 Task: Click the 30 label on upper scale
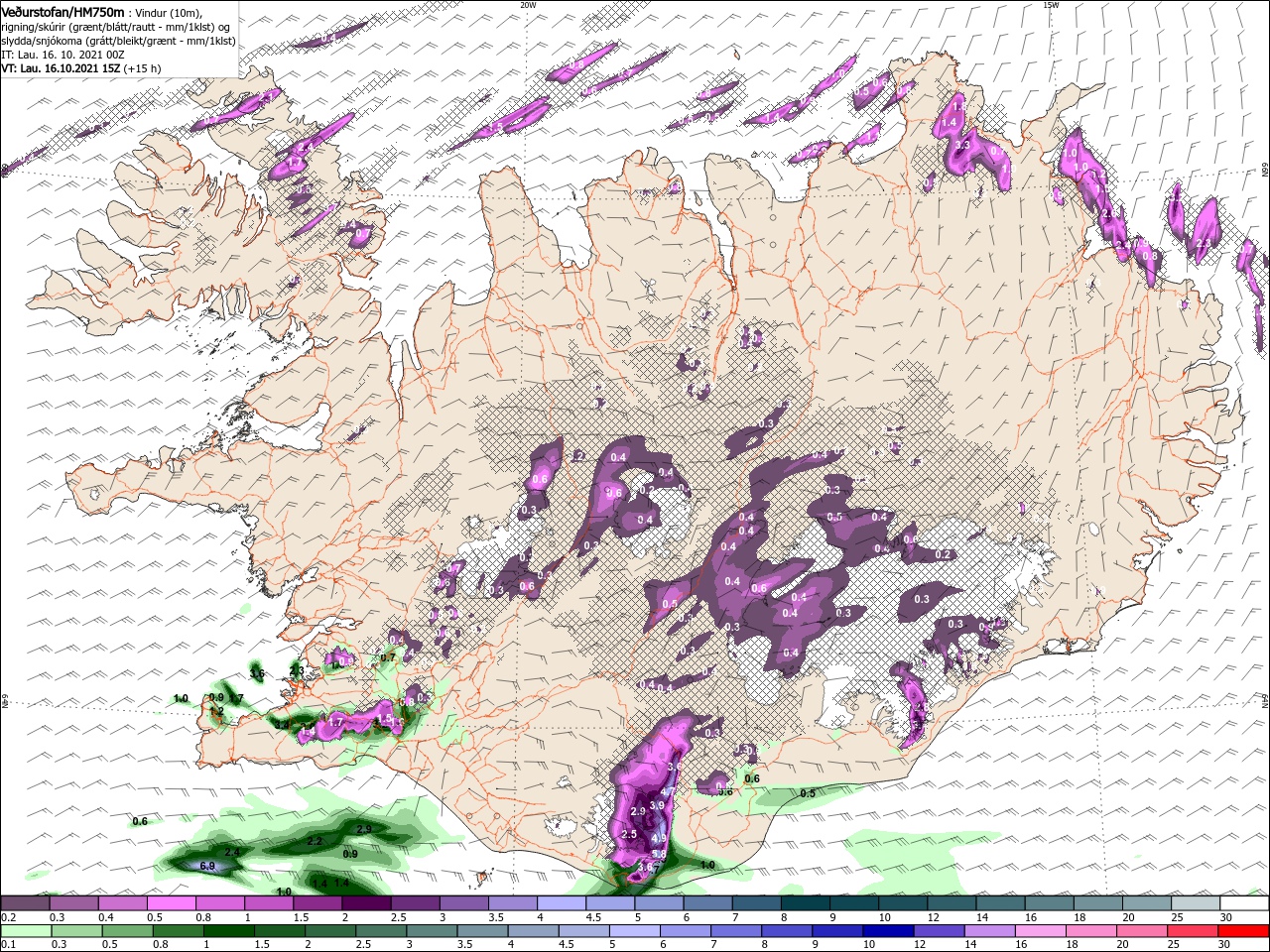click(1225, 917)
